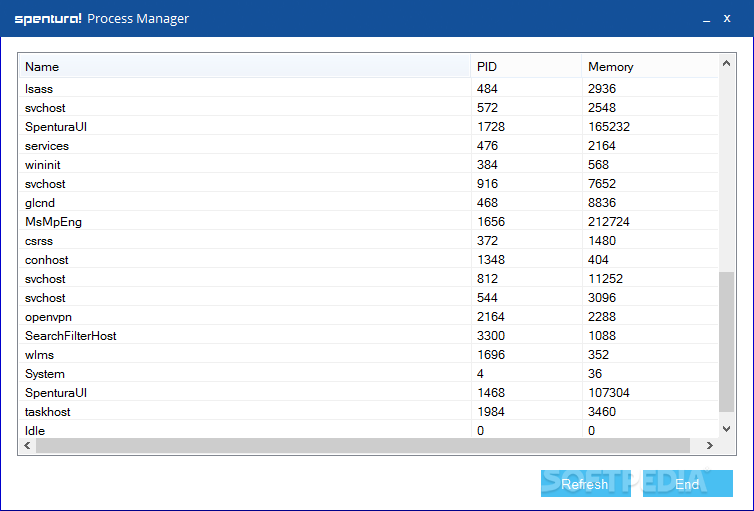
Task: Click memory value 165232
Action: point(609,126)
